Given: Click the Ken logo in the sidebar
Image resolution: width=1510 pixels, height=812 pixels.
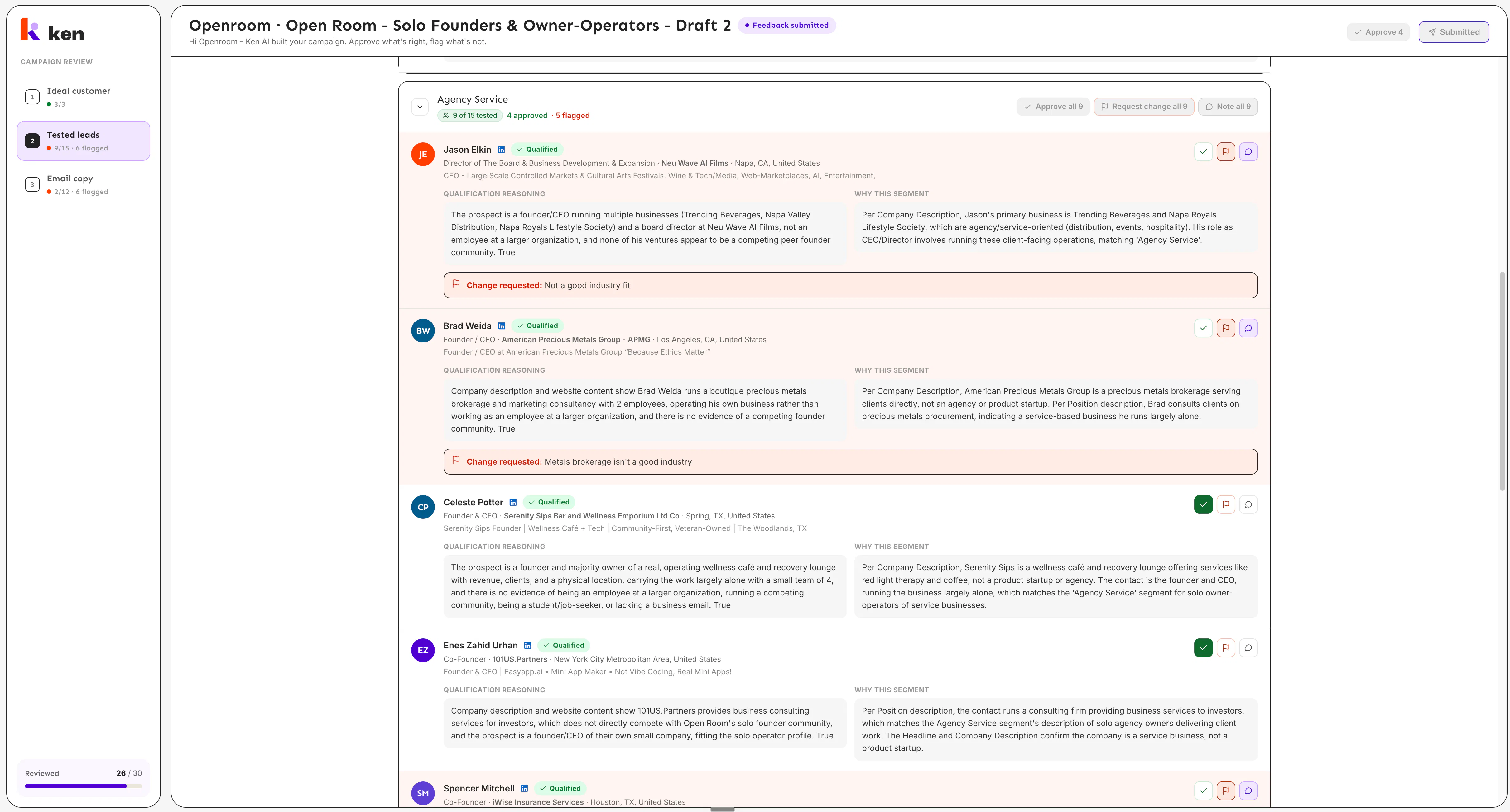Looking at the screenshot, I should [52, 30].
